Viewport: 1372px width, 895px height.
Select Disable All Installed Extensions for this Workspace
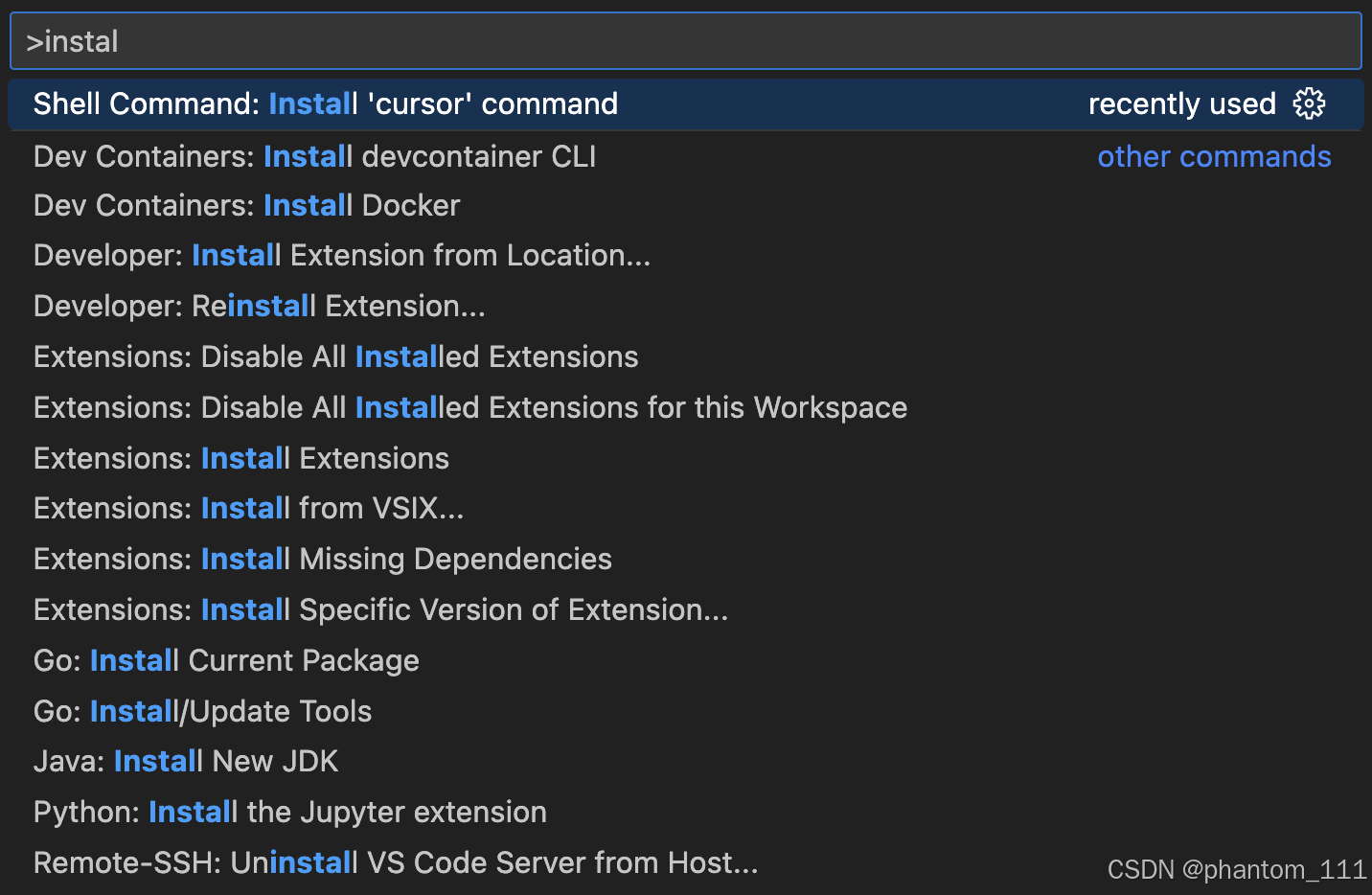(686, 407)
